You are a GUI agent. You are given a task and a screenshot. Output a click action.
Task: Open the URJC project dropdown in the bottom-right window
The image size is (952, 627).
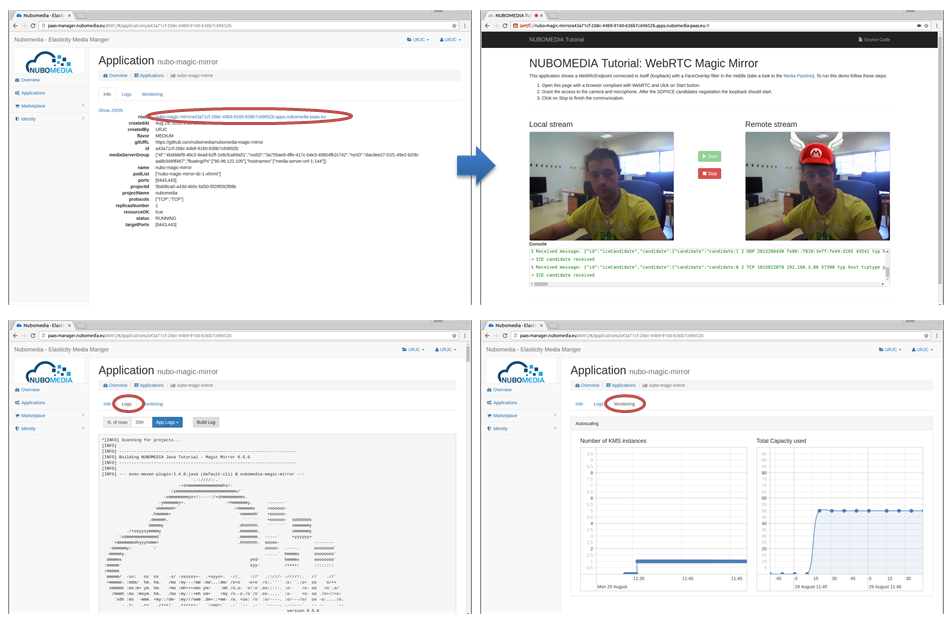coord(890,350)
